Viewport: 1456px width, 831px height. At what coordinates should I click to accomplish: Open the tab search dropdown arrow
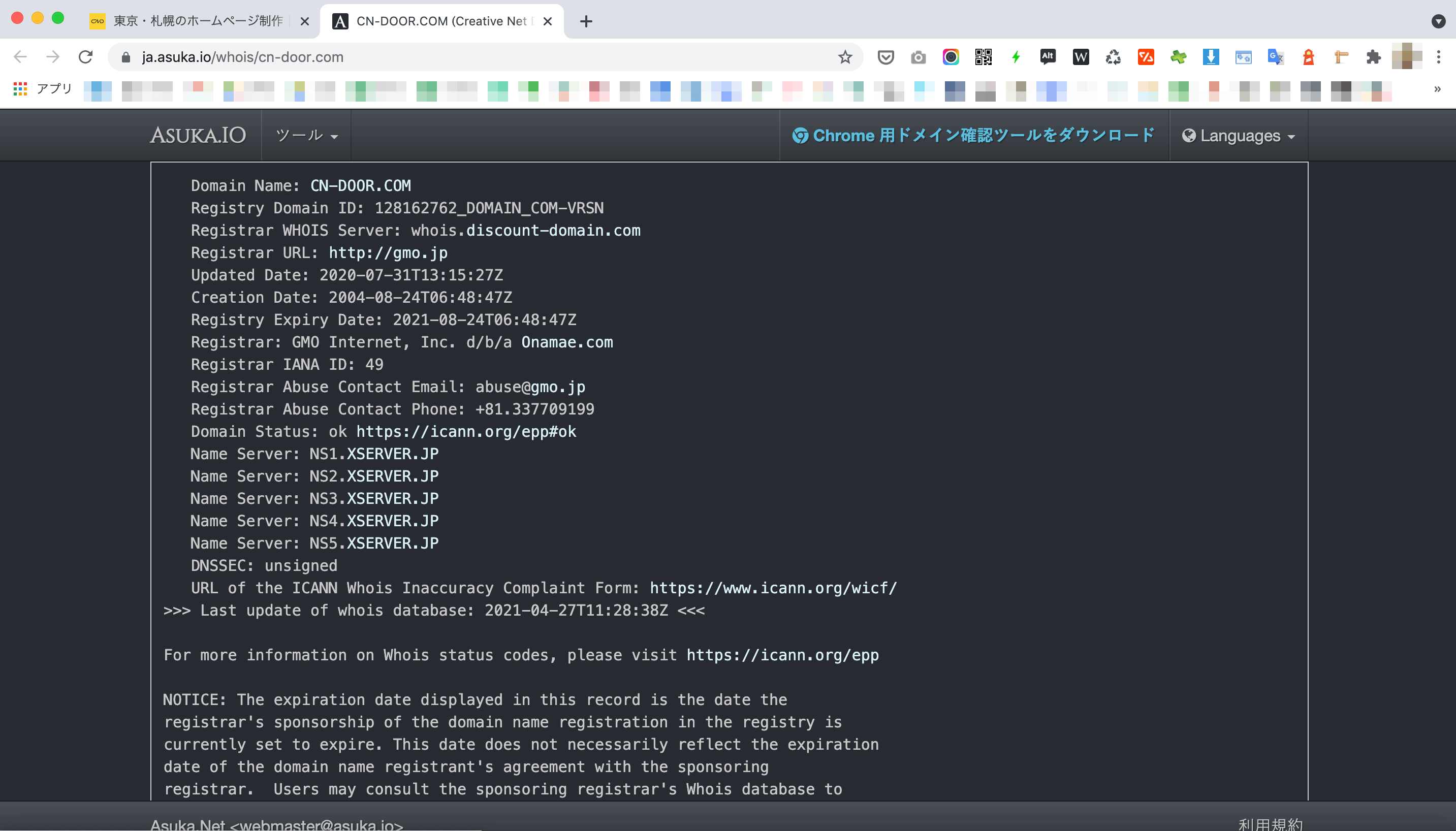[1438, 21]
